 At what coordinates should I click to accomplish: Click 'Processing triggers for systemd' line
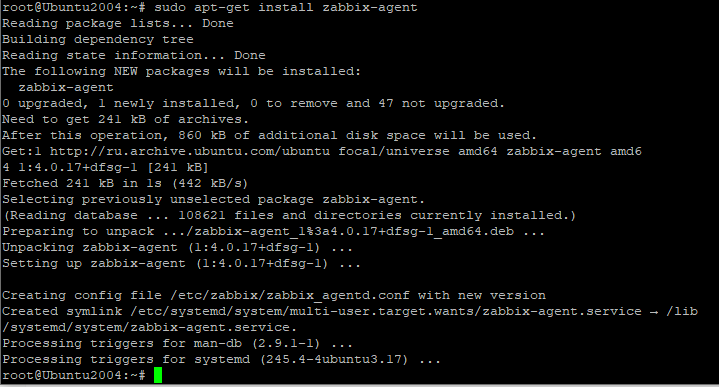(x=221, y=359)
